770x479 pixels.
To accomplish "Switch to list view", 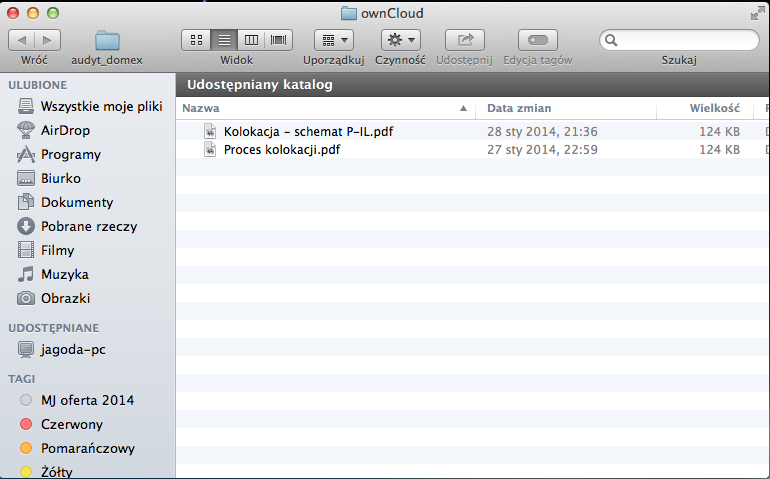I will 224,40.
